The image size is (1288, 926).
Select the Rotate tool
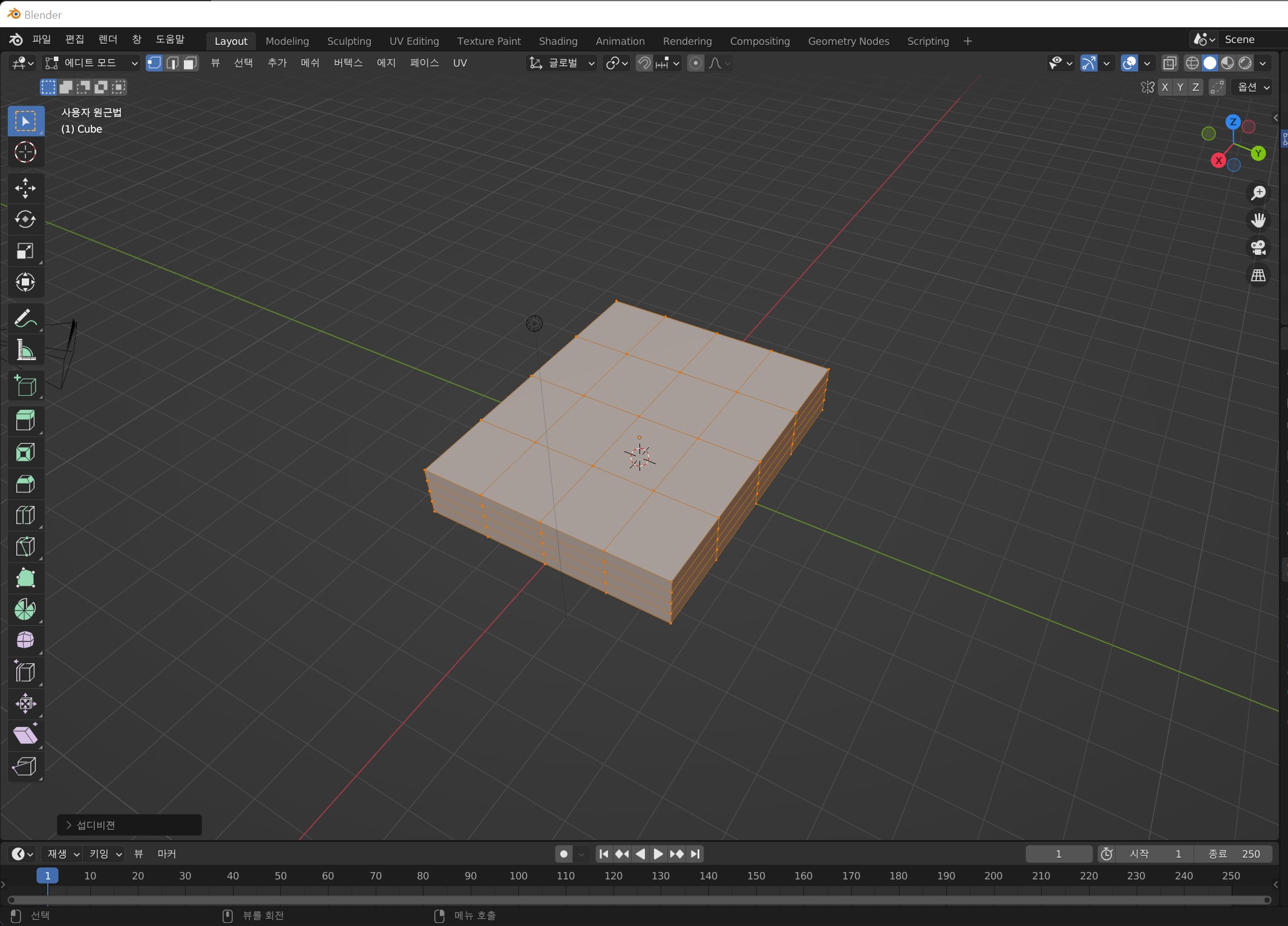click(25, 220)
